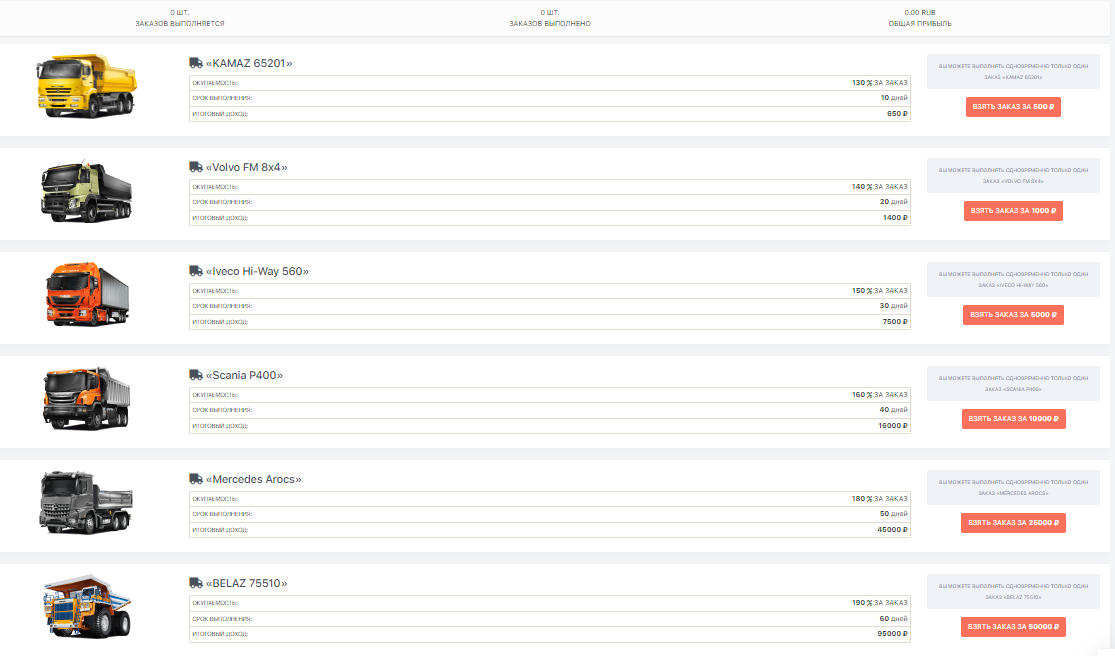Open the gray Mercedes Arocs truck image
The image size is (1115, 656).
point(86,502)
